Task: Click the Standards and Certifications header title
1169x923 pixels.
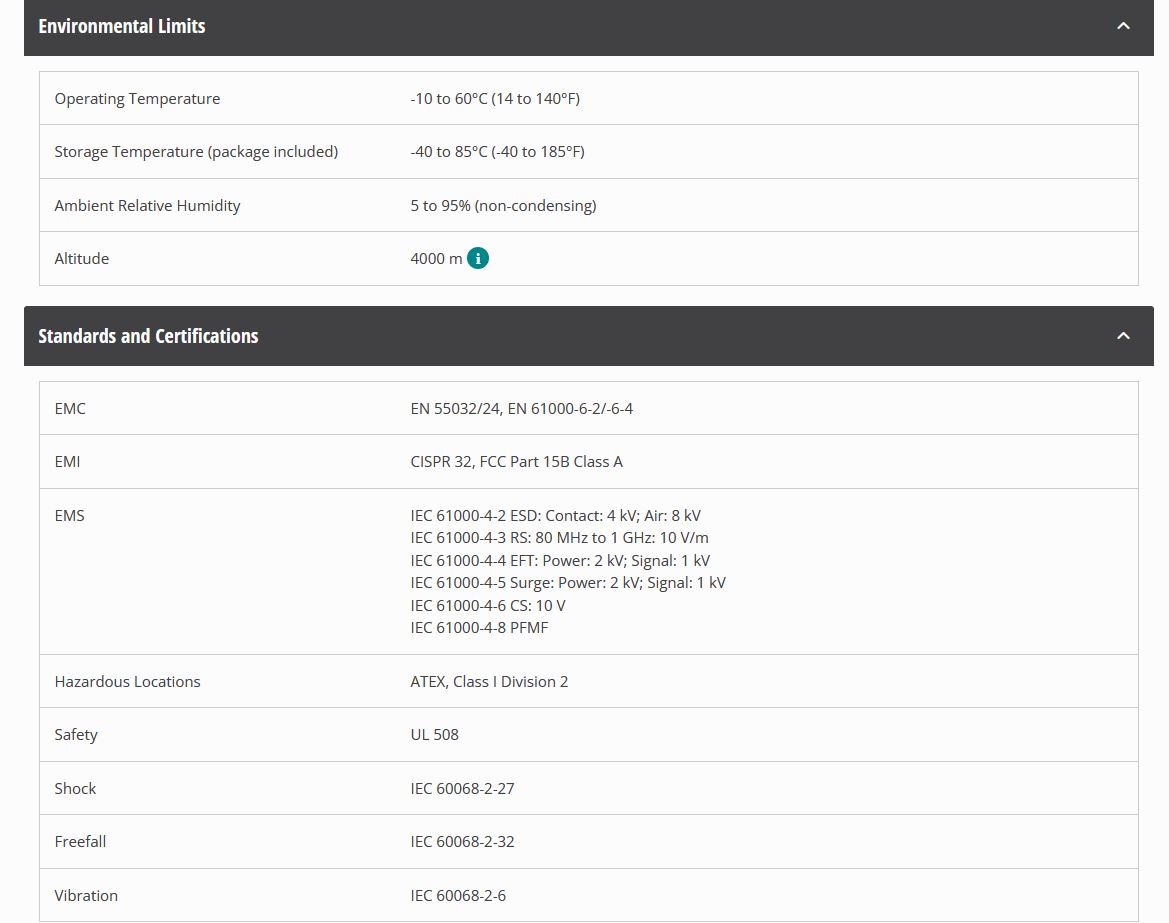Action: tap(148, 336)
